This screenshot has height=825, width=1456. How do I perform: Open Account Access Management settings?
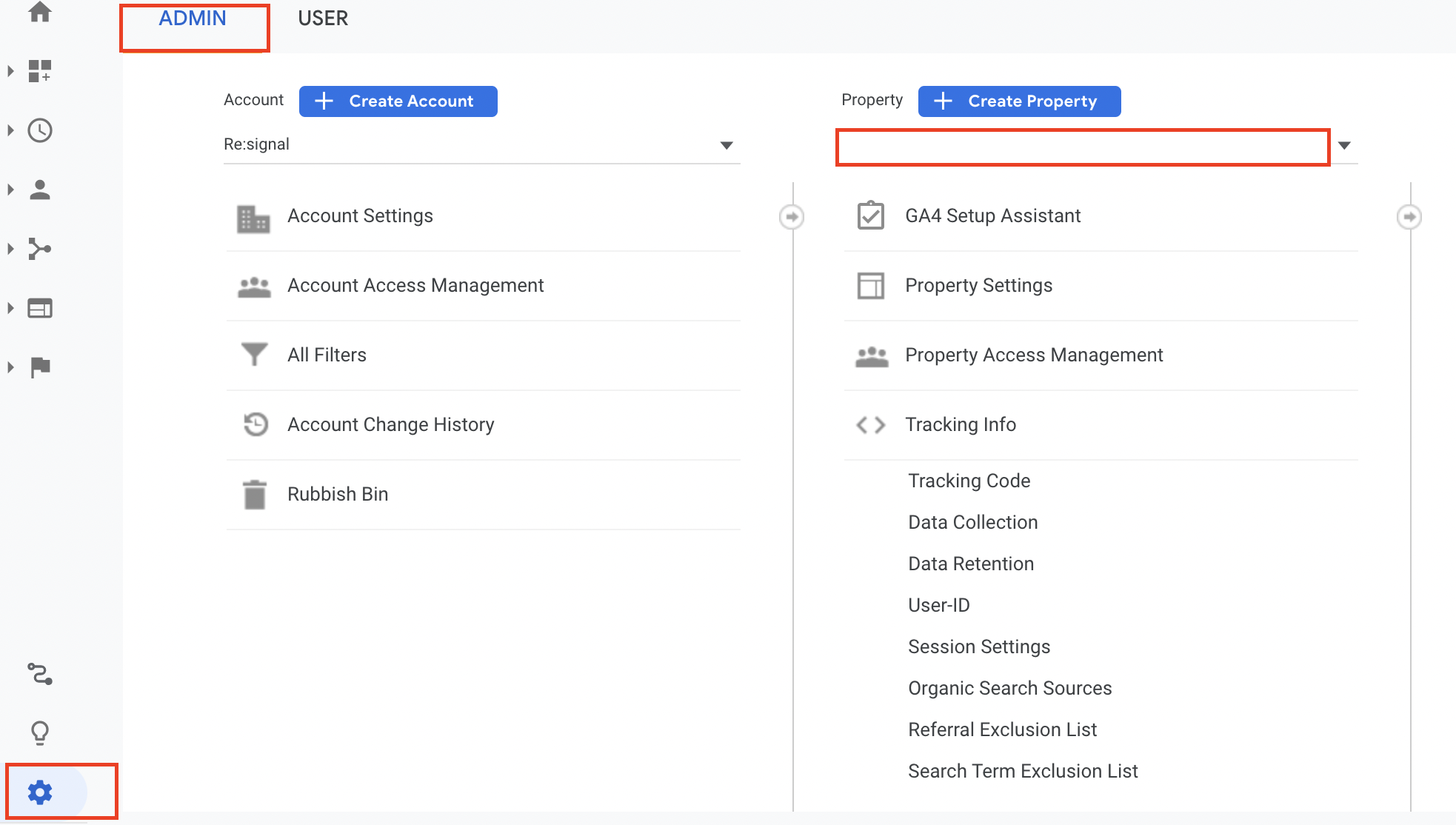coord(416,285)
